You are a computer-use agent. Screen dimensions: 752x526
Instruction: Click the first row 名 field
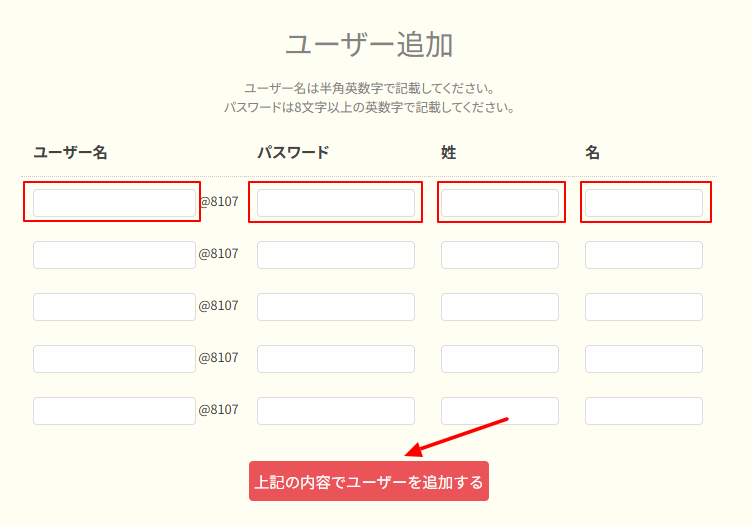[x=643, y=203]
